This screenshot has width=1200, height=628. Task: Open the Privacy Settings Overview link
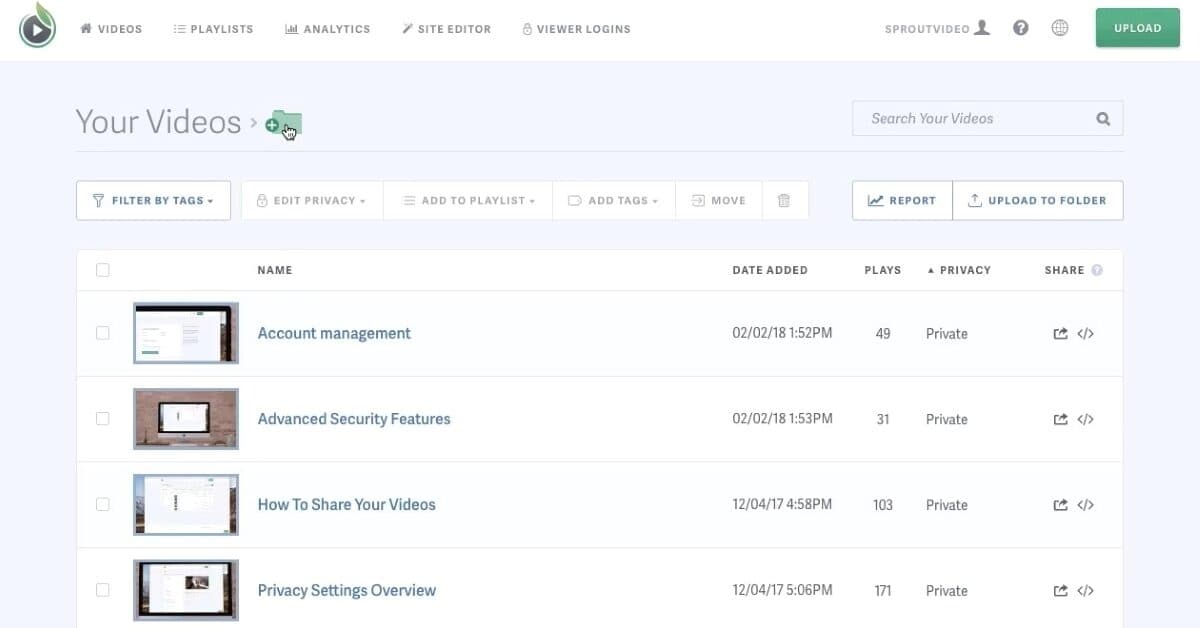tap(347, 590)
